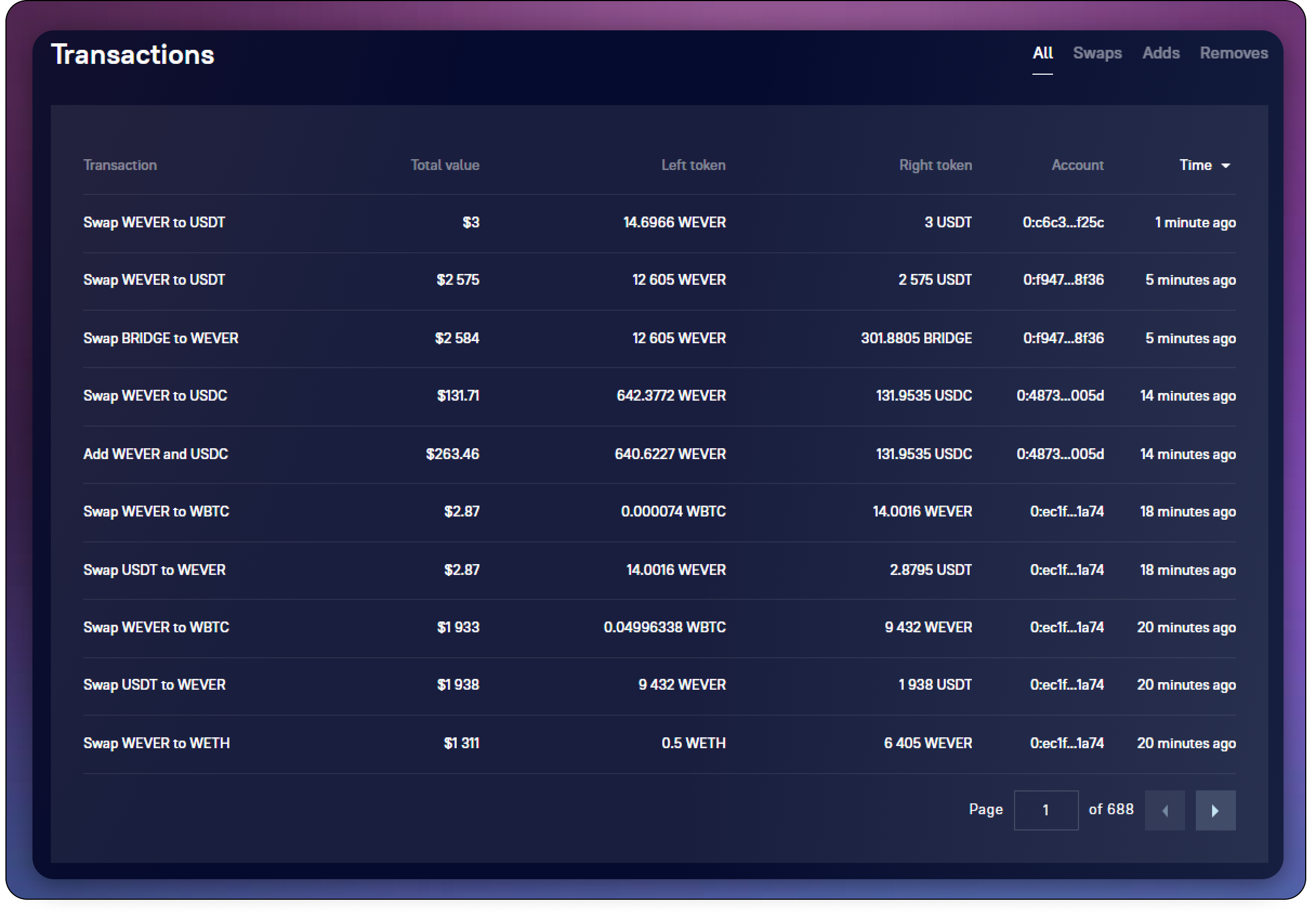Open the Swap WEVER to WETH transaction
1316x916 pixels.
[x=156, y=743]
